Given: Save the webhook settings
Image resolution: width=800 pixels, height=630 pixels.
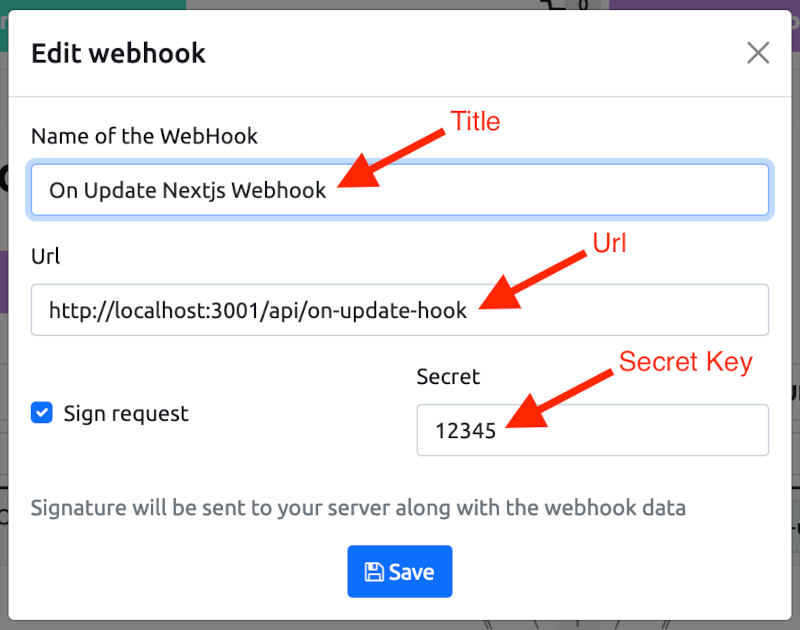Looking at the screenshot, I should coord(399,571).
